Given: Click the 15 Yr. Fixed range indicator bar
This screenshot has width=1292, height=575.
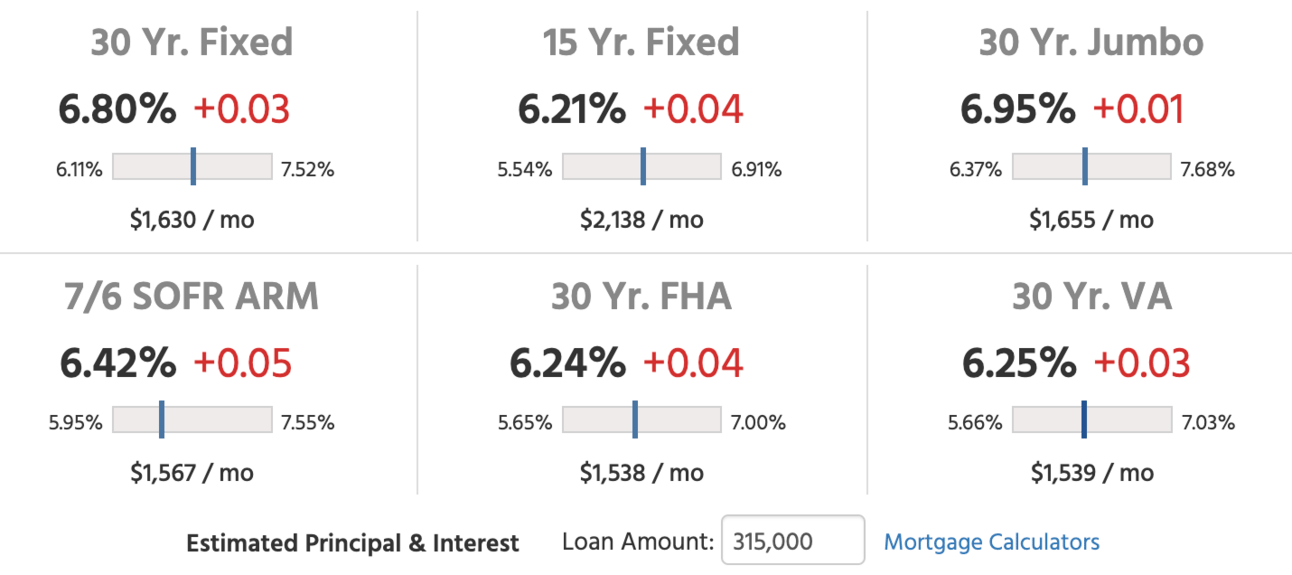Looking at the screenshot, I should [641, 167].
